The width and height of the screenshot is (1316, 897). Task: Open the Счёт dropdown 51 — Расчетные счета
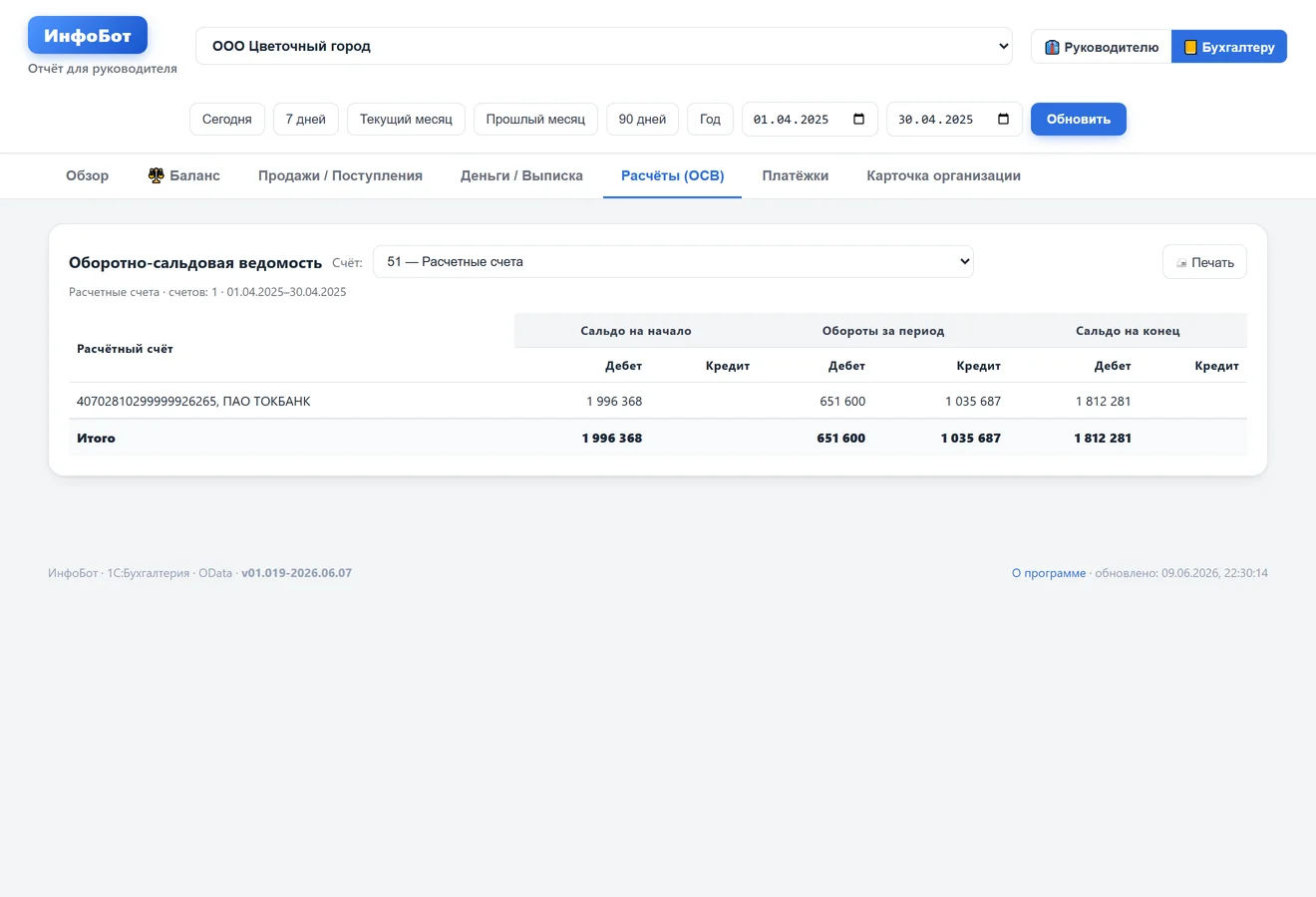tap(673, 261)
